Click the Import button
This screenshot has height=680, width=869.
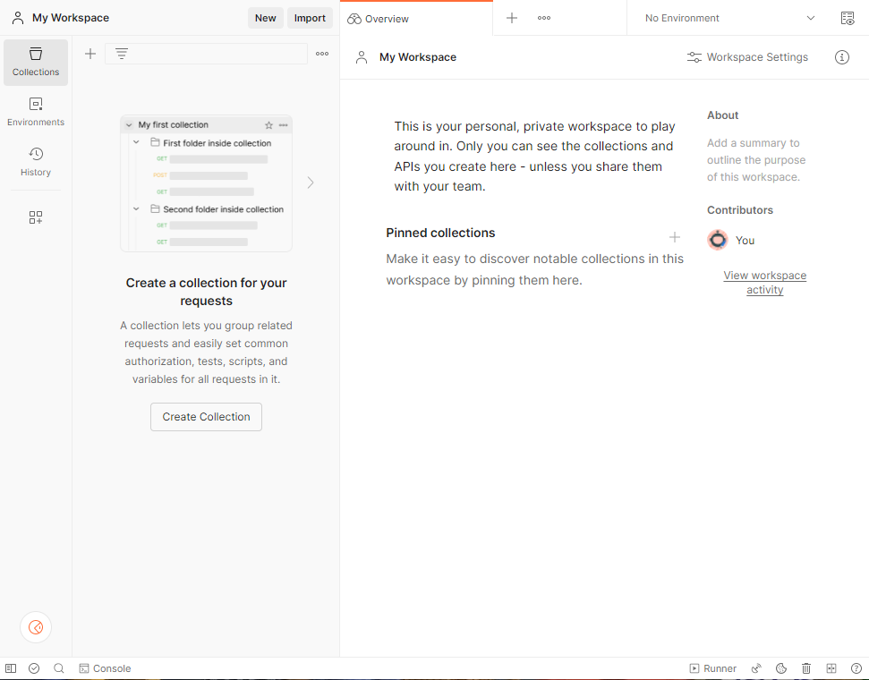(310, 18)
